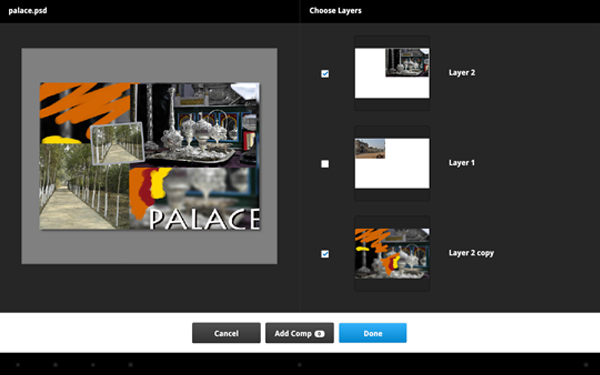Screen dimensions: 600x375
Task: Confirm the layer selection with Done
Action: click(373, 333)
